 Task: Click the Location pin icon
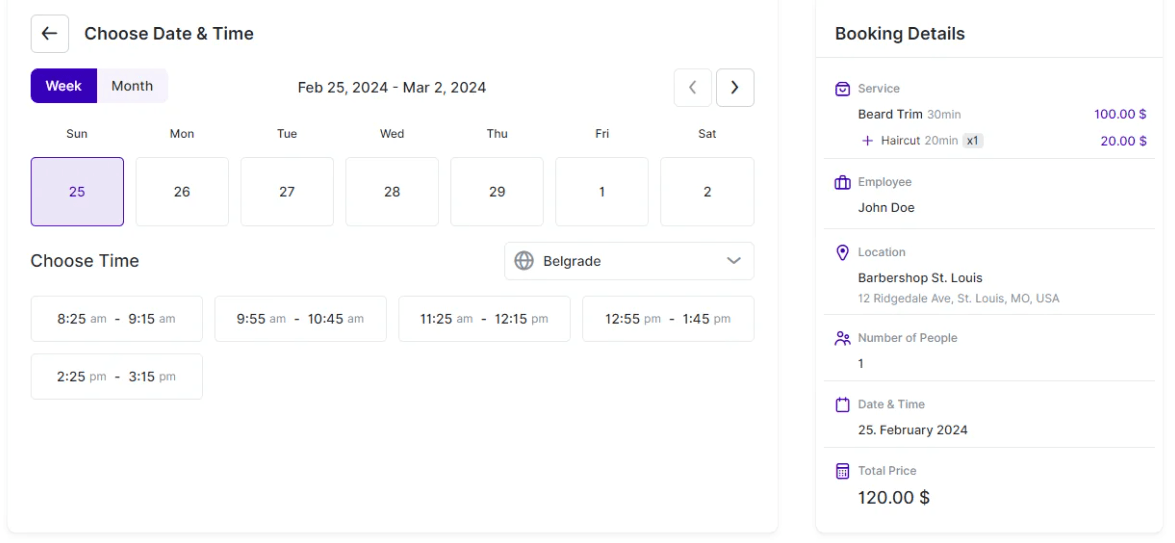click(842, 252)
